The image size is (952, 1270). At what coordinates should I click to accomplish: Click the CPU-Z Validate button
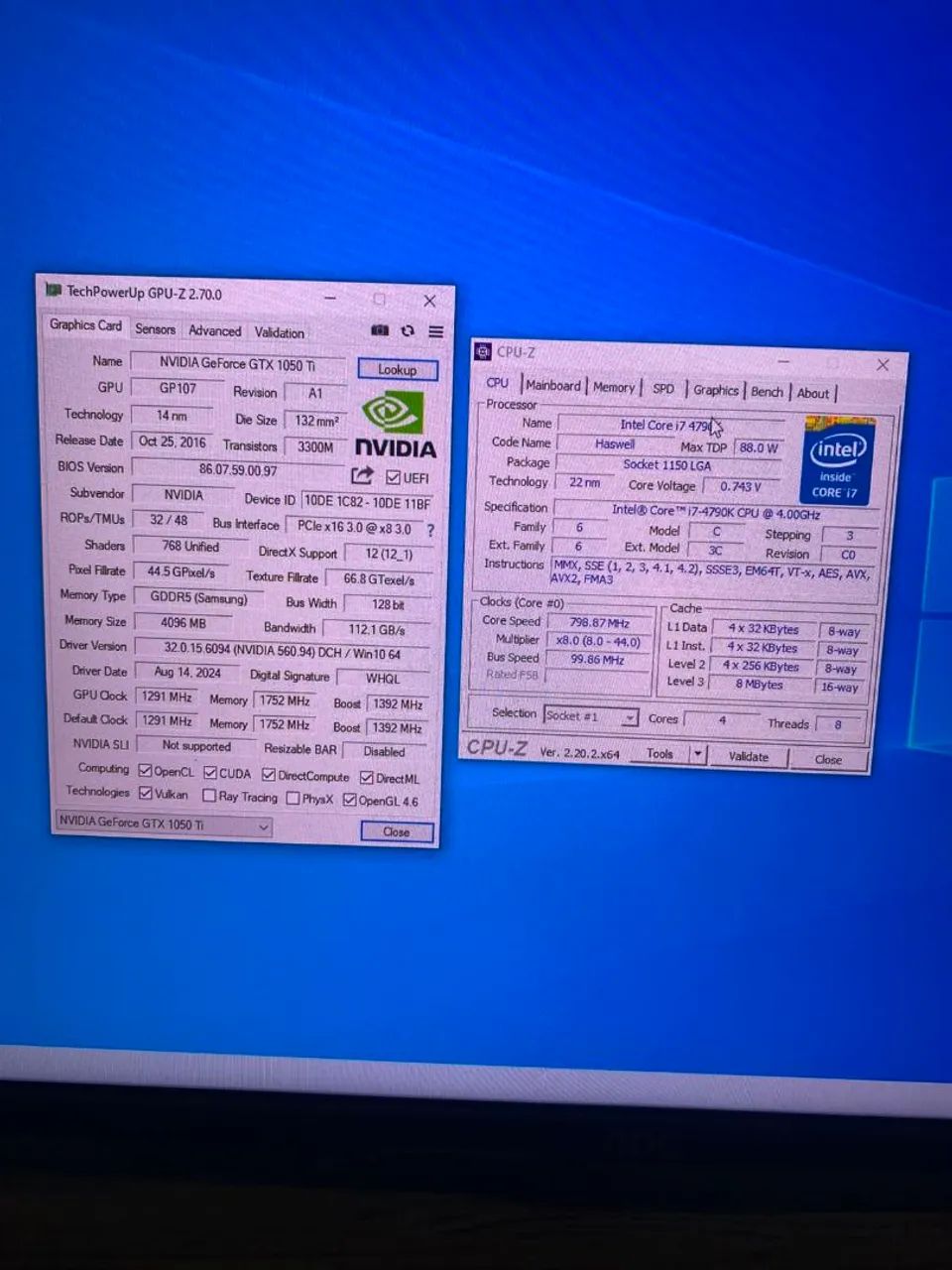coord(749,756)
